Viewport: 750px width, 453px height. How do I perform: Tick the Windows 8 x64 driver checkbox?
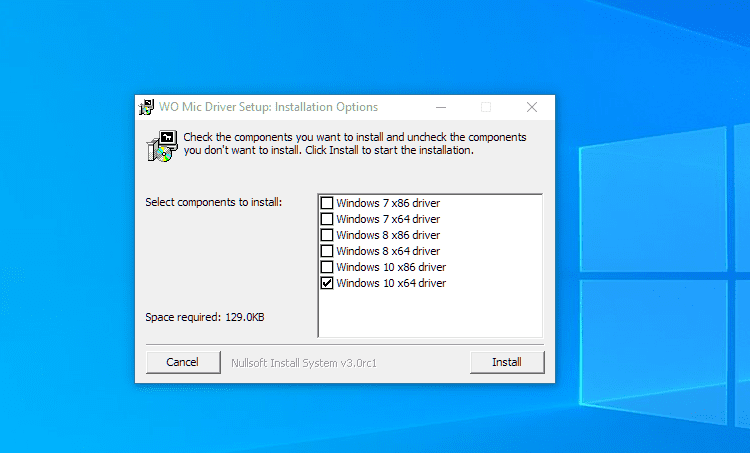tap(327, 251)
